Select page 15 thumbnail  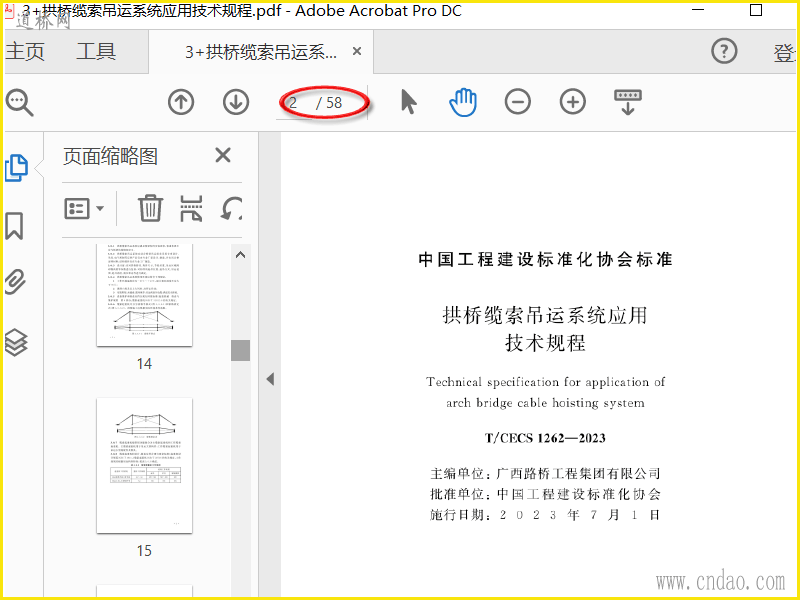coord(144,466)
